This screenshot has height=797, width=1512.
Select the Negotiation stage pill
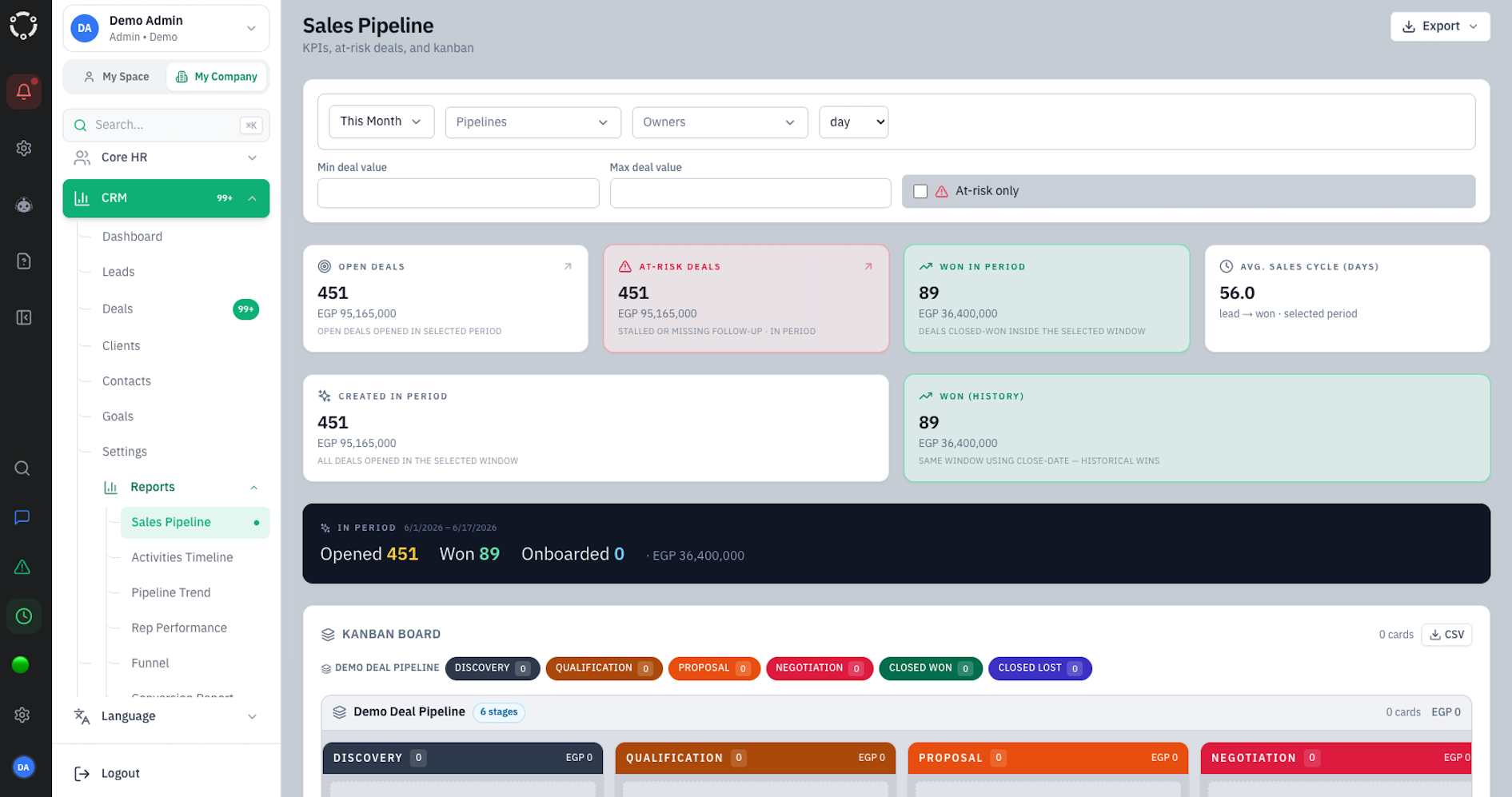pos(820,668)
